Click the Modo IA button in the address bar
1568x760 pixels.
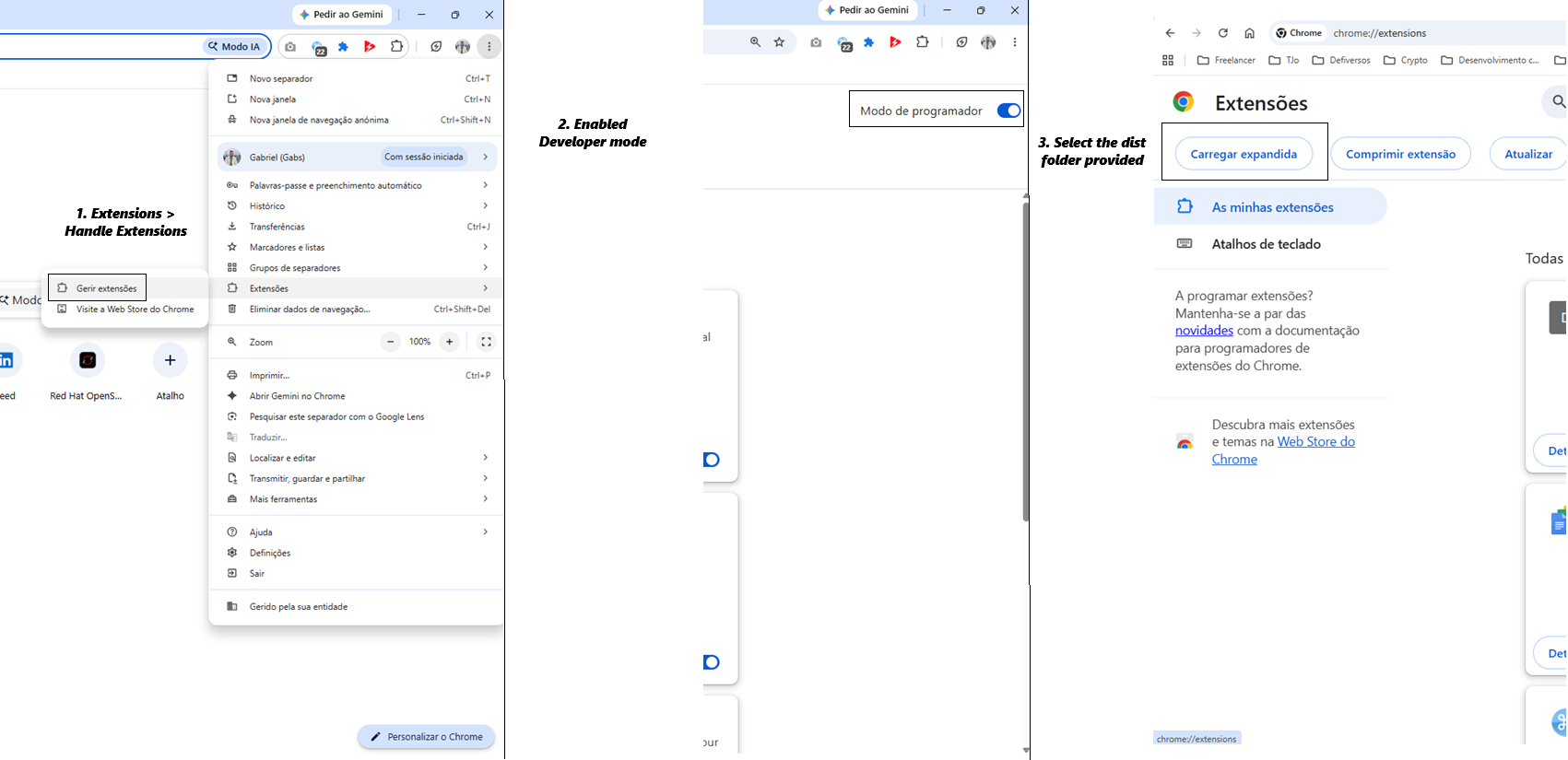coord(234,46)
